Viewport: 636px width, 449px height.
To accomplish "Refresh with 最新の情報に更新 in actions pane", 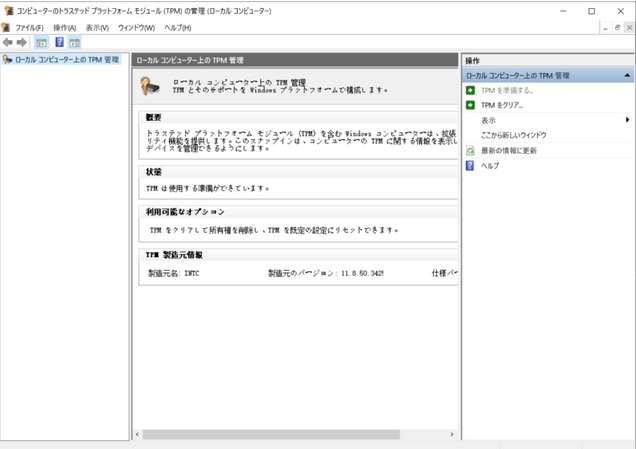I will pos(508,150).
